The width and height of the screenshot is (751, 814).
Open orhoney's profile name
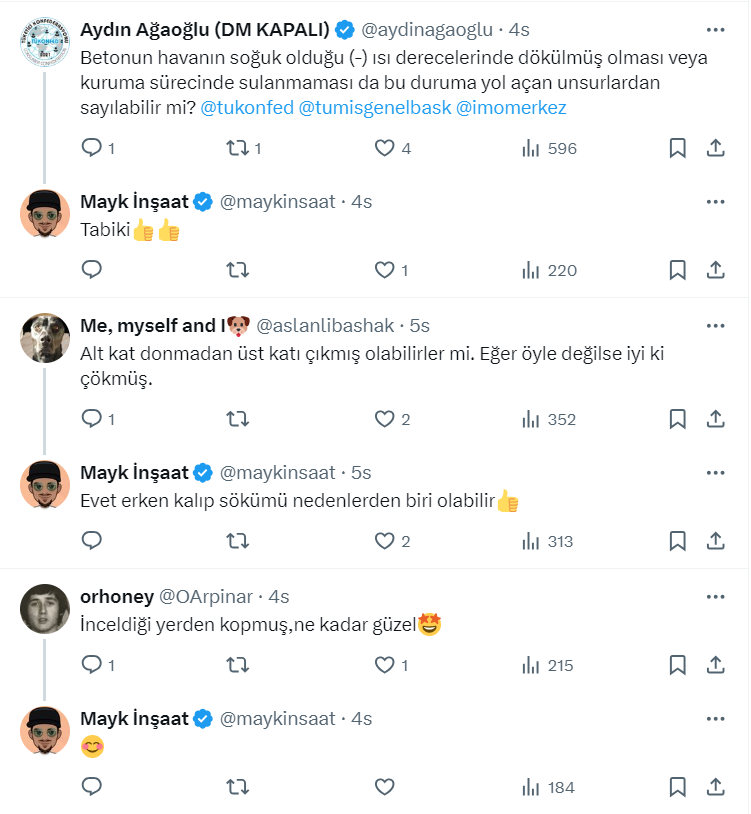116,597
